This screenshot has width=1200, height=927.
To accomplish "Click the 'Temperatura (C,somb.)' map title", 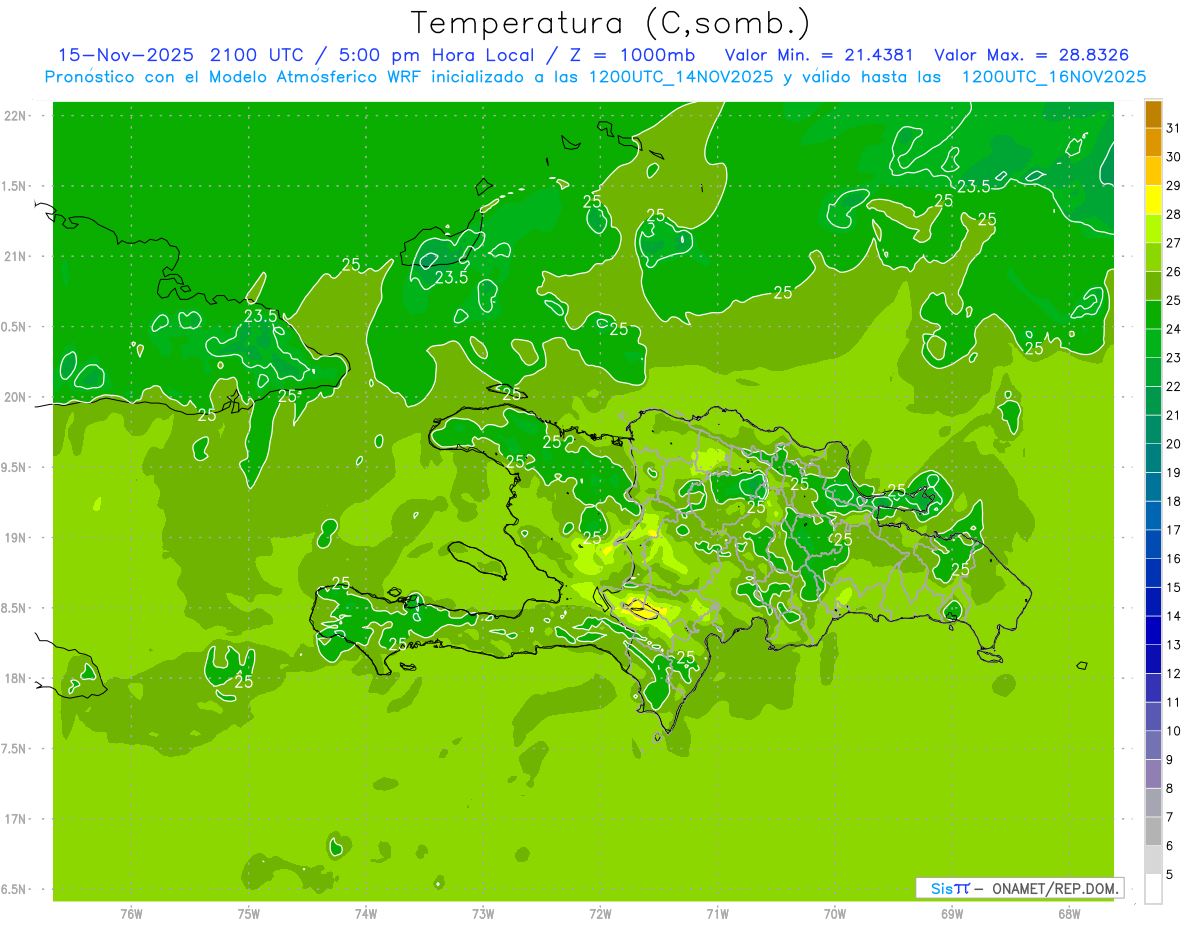I will coord(611,23).
